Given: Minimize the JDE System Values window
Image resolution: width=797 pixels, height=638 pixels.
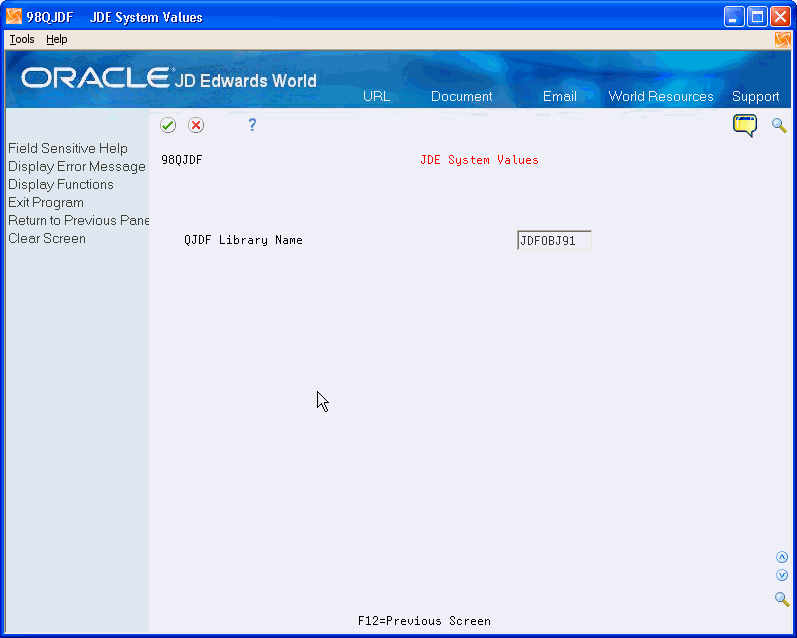Looking at the screenshot, I should [733, 17].
